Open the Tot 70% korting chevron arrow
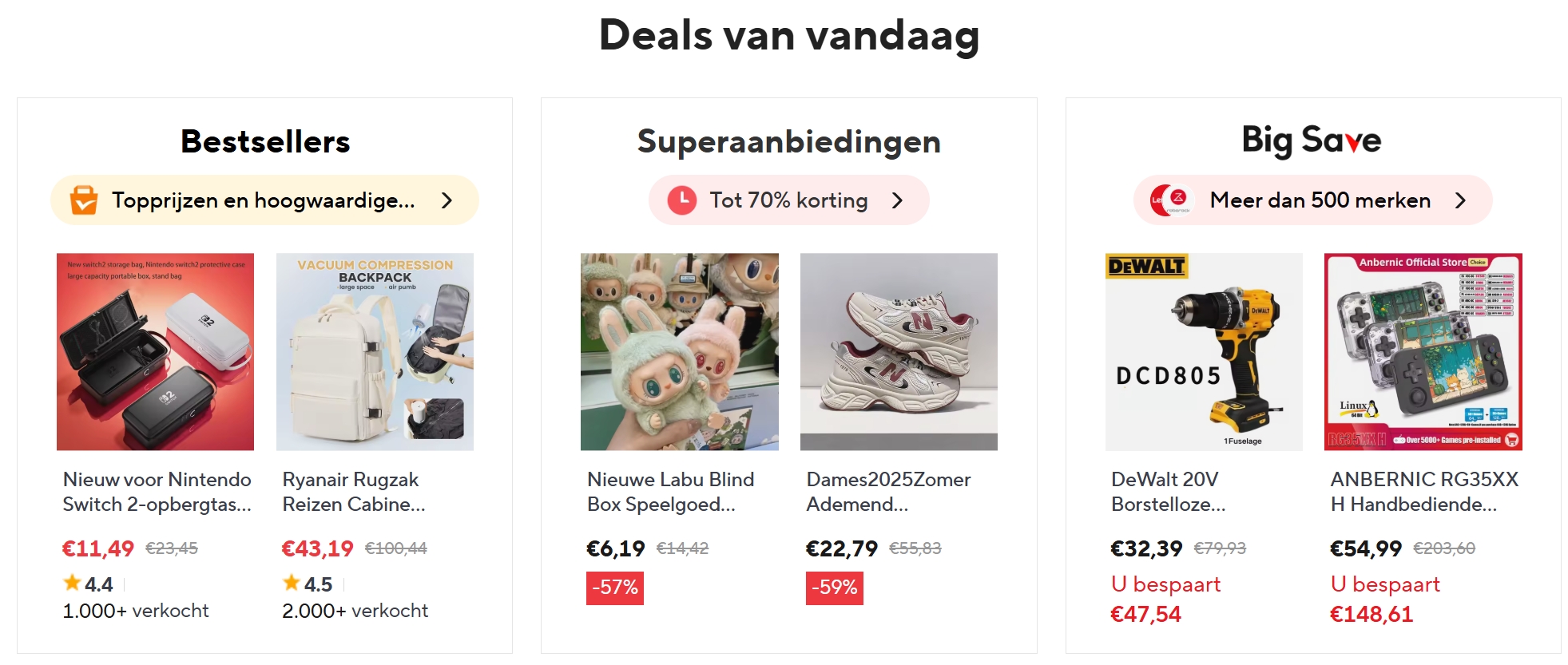The width and height of the screenshot is (1568, 665). tap(897, 200)
